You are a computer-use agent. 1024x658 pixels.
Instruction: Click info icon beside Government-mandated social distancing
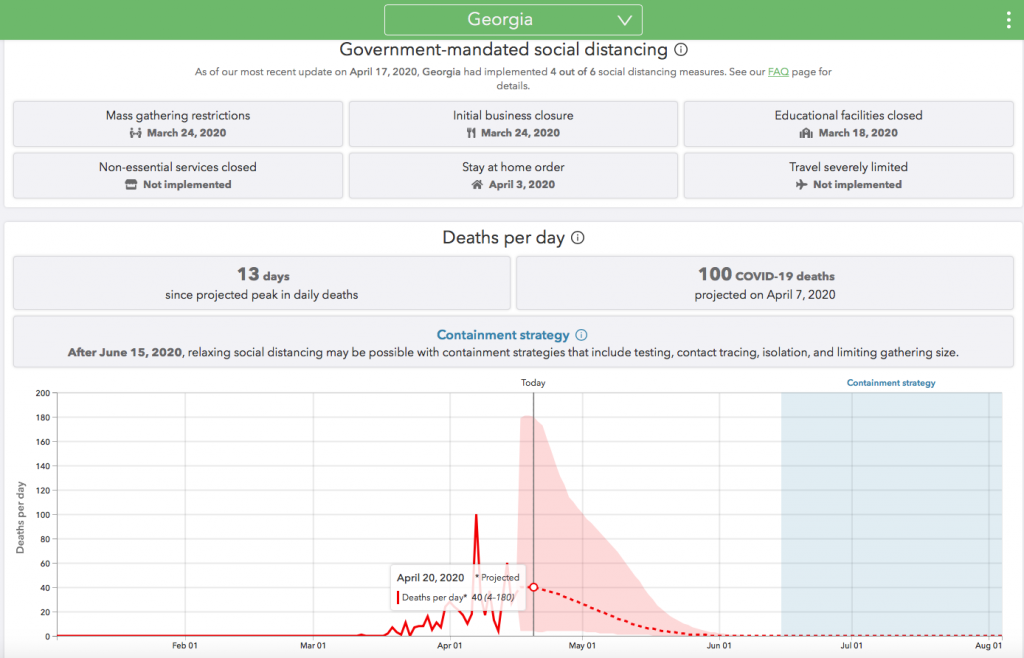point(681,49)
